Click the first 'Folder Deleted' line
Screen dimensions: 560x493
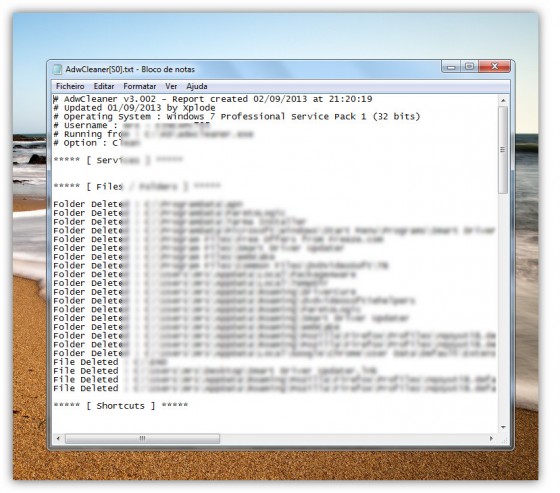[148, 204]
